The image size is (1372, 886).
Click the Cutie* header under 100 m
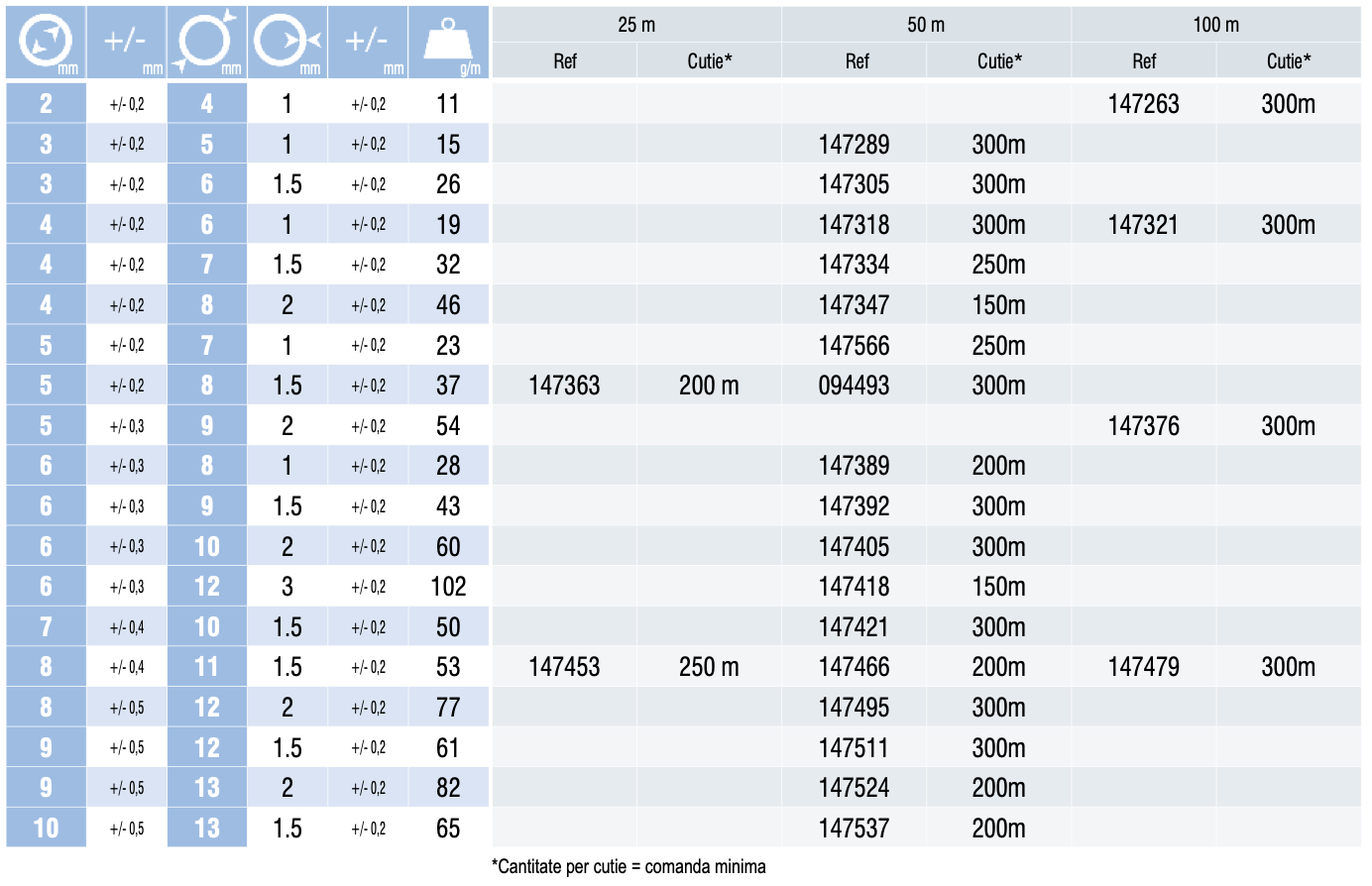click(x=1289, y=61)
